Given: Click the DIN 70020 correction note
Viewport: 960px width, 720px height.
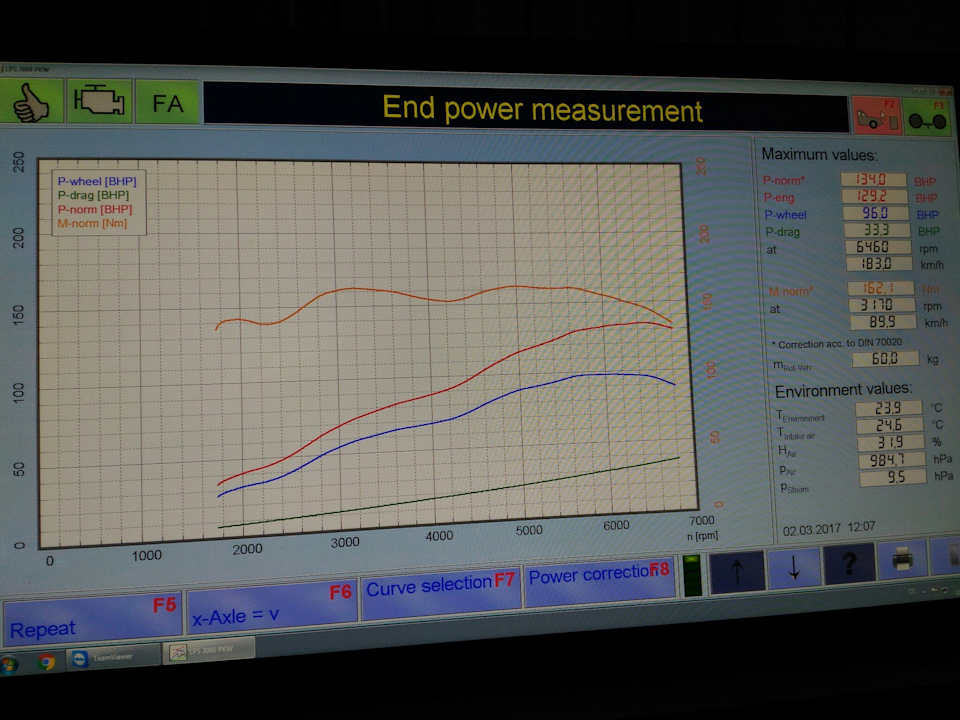Looking at the screenshot, I should click(836, 343).
